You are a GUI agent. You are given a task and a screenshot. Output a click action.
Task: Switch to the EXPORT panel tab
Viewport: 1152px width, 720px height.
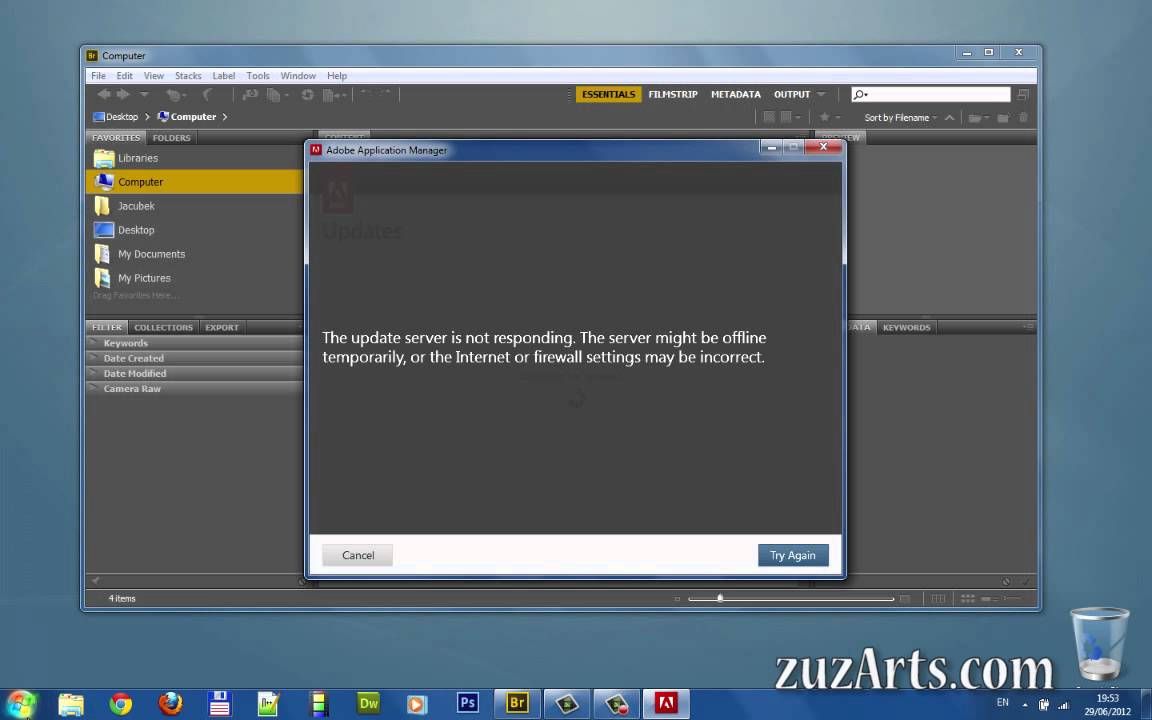(222, 328)
